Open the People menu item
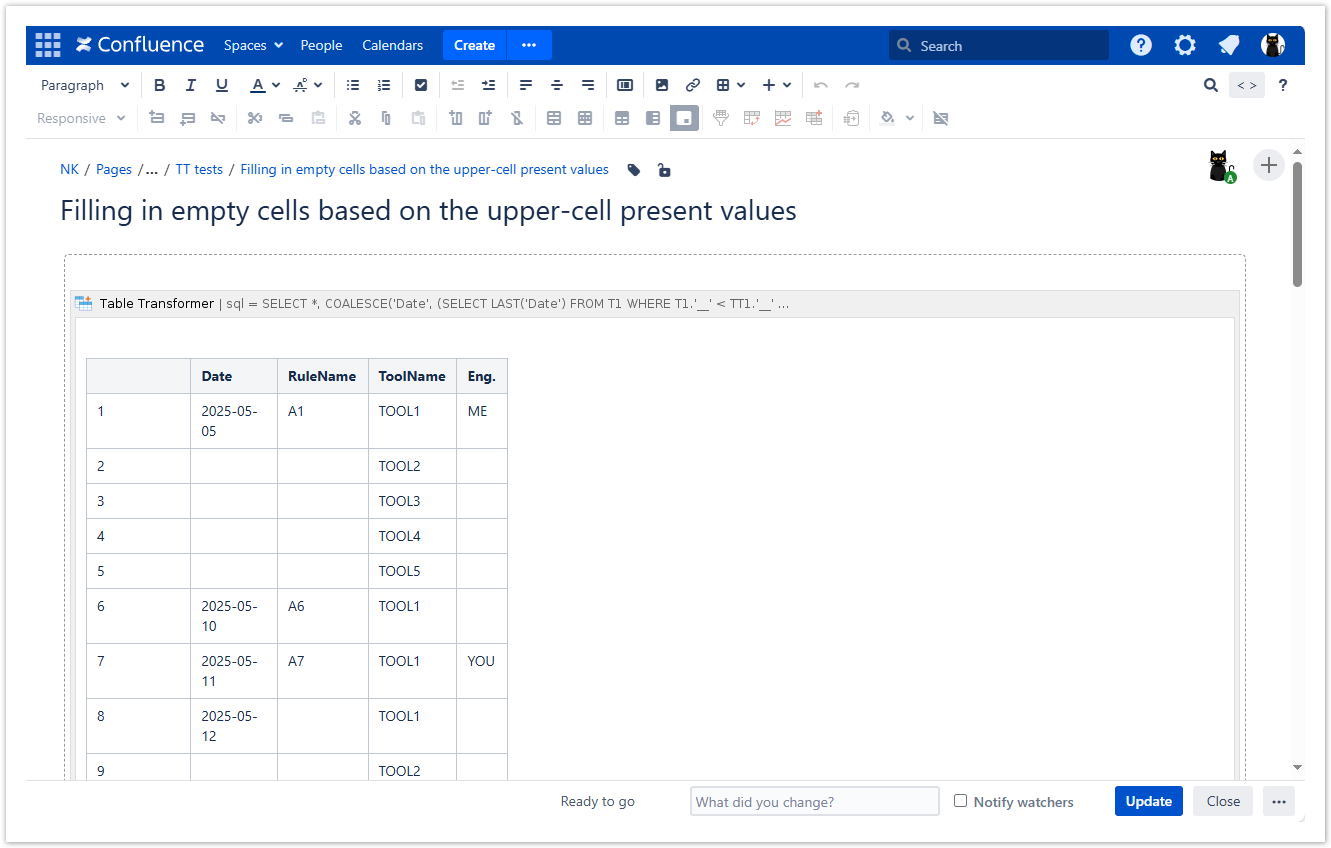The image size is (1331, 848). (321, 45)
